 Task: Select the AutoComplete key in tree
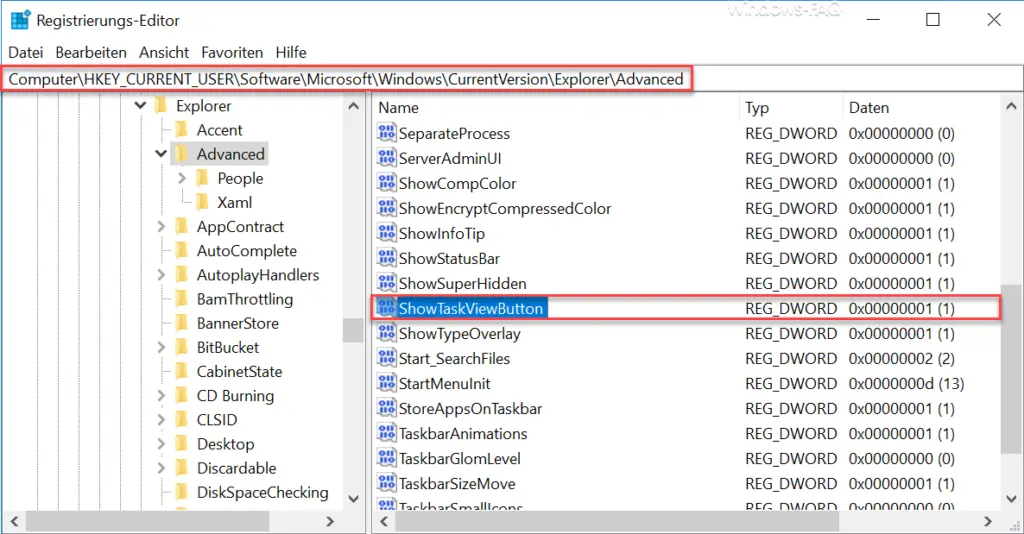pos(247,251)
